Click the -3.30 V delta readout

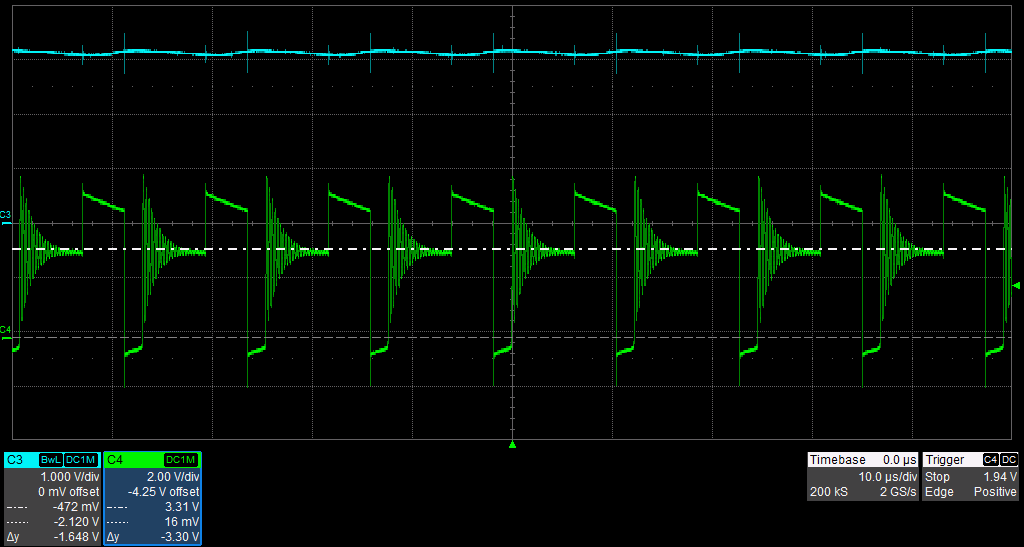(180, 537)
